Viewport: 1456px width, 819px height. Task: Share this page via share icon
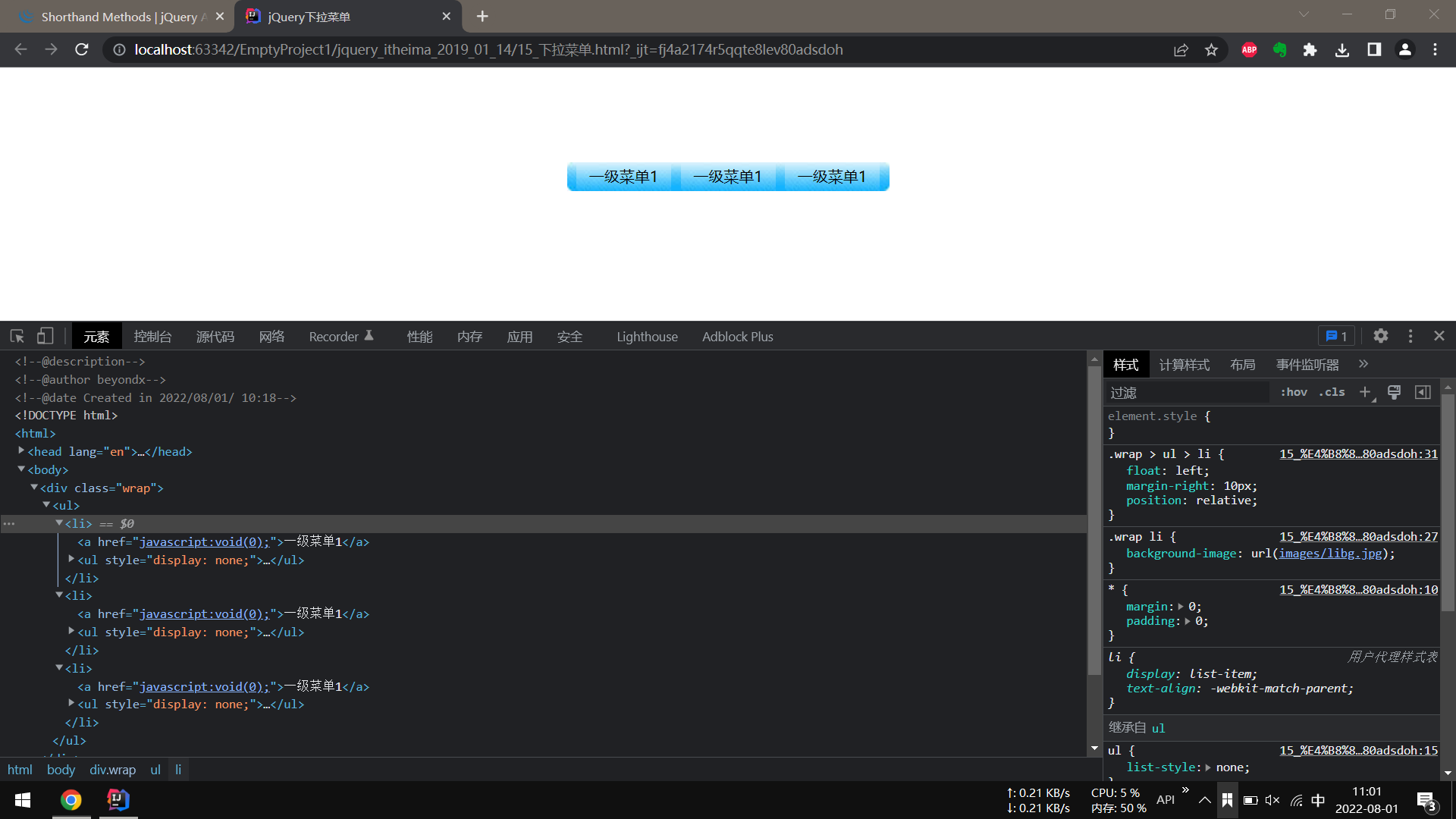coord(1181,49)
